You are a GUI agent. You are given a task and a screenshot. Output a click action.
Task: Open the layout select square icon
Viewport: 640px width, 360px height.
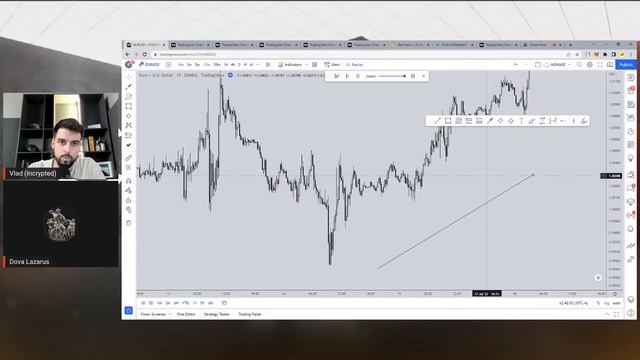tap(538, 64)
